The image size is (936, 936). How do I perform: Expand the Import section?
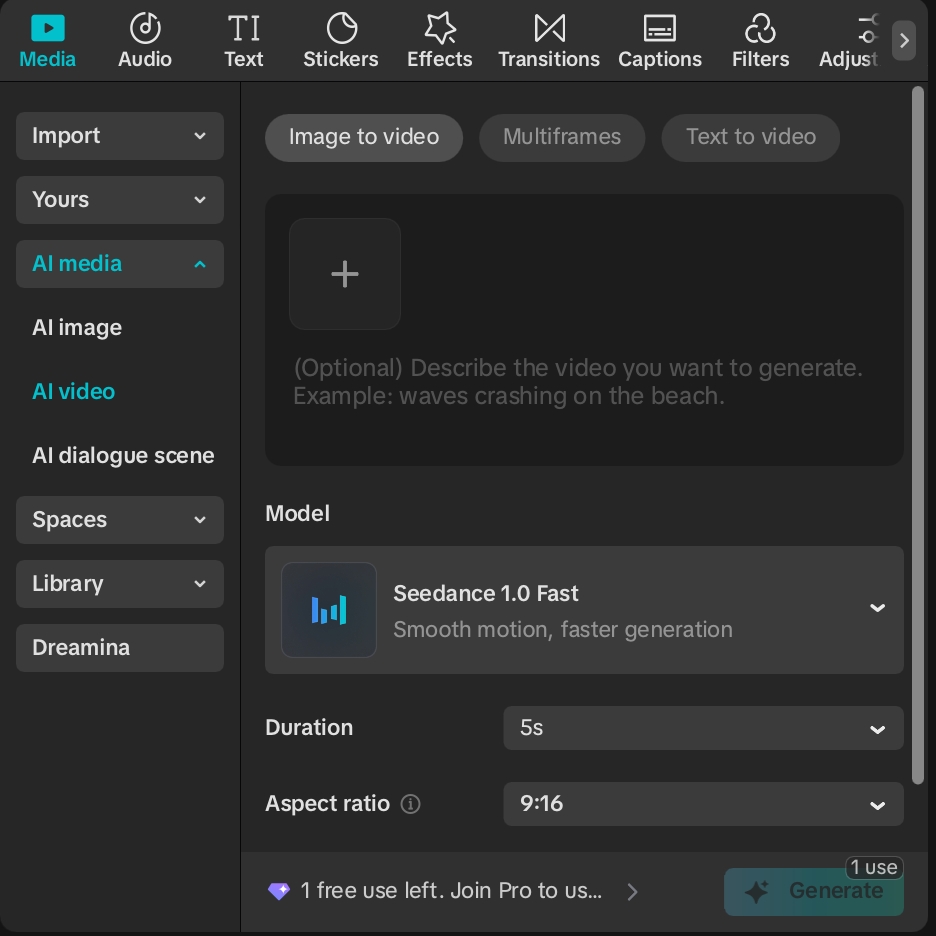click(120, 136)
